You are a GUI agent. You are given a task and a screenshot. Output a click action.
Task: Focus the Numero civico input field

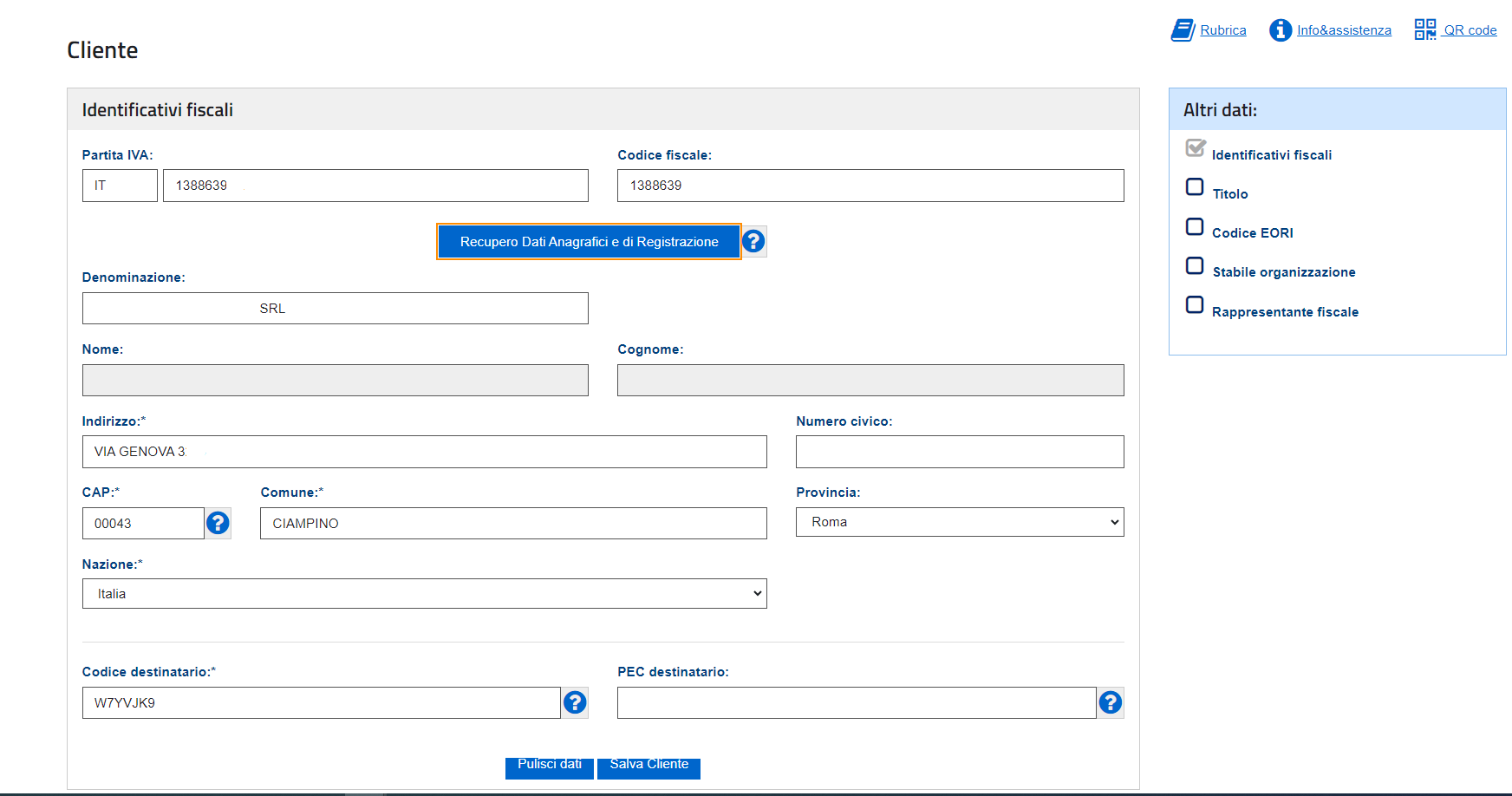(959, 452)
